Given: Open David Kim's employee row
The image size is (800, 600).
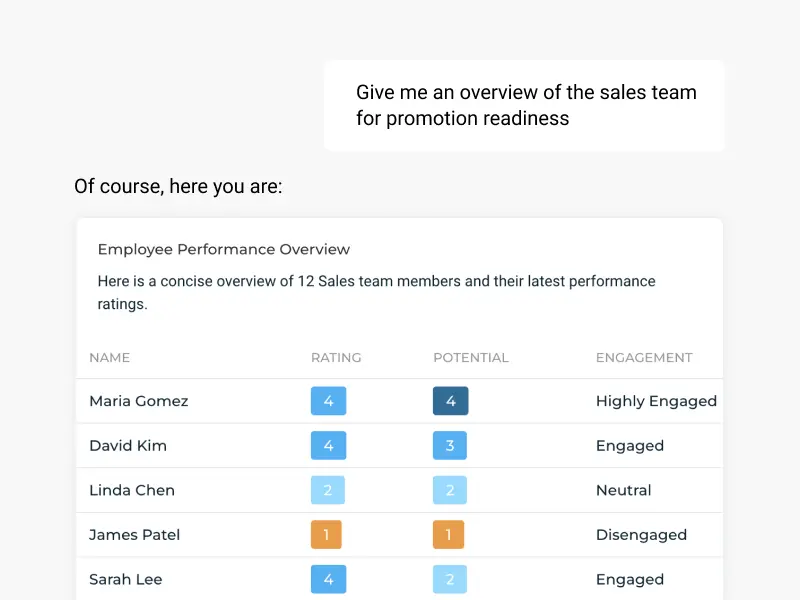Looking at the screenshot, I should (399, 445).
